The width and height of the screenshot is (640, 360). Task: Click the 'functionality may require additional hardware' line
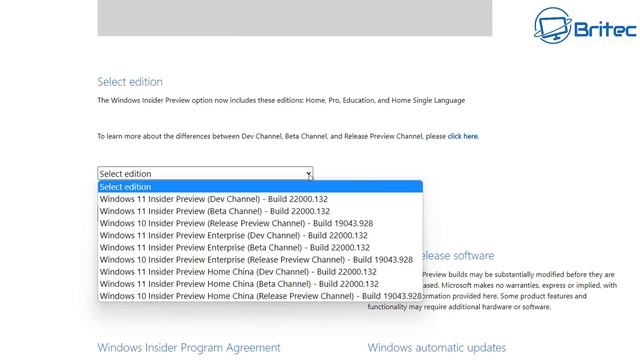(459, 307)
